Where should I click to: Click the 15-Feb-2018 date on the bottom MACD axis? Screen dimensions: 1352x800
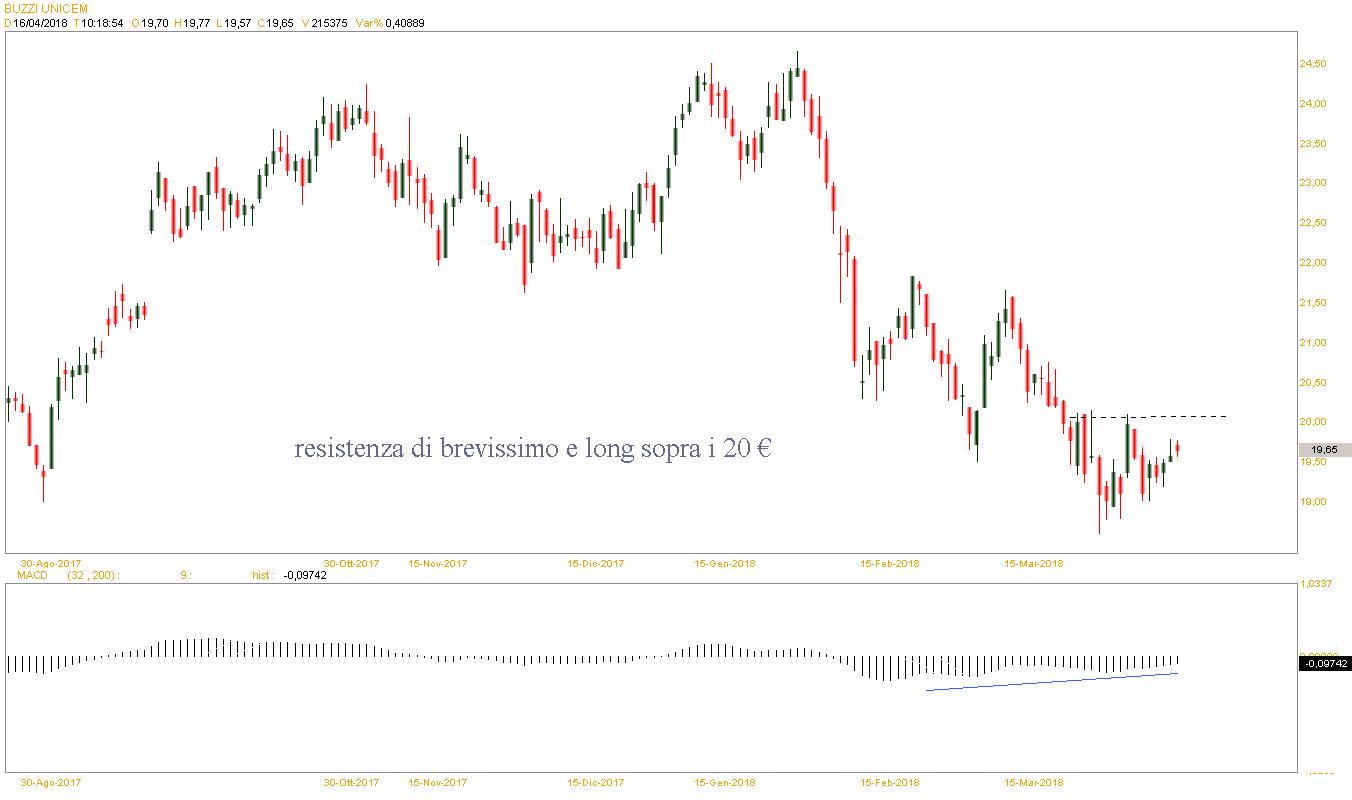point(890,782)
